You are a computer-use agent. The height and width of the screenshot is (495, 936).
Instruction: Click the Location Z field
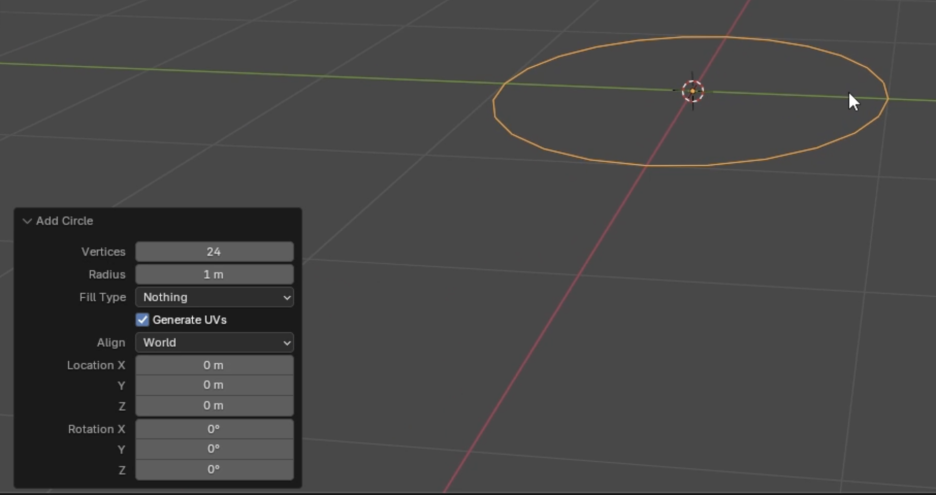[214, 405]
